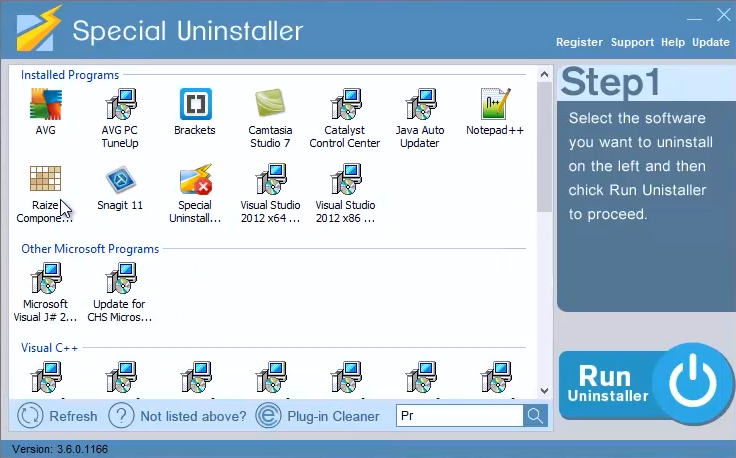
Task: Select Java Auto Updater icon
Action: pos(421,104)
